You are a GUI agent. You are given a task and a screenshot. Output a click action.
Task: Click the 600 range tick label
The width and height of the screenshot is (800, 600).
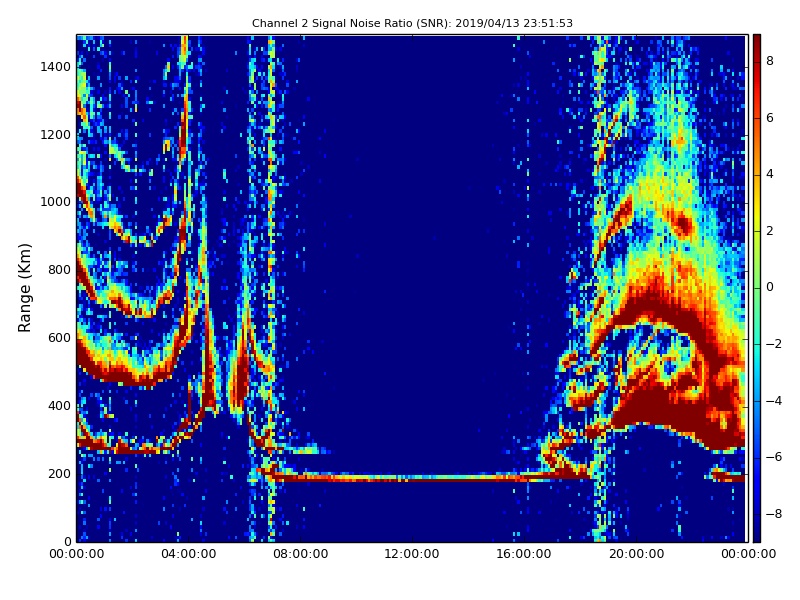coord(59,338)
